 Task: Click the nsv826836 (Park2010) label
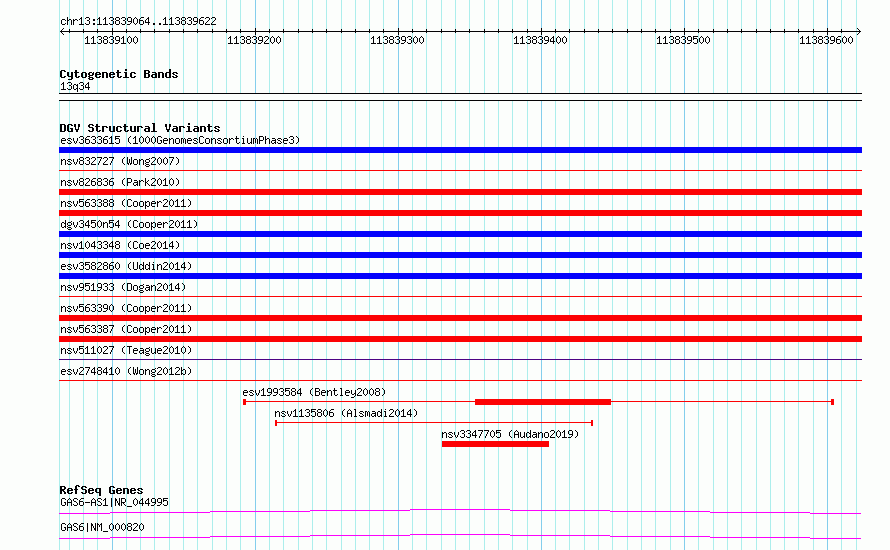[120, 182]
